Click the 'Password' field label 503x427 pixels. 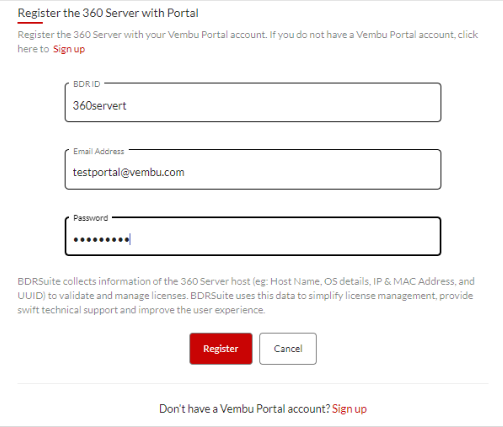pos(91,218)
